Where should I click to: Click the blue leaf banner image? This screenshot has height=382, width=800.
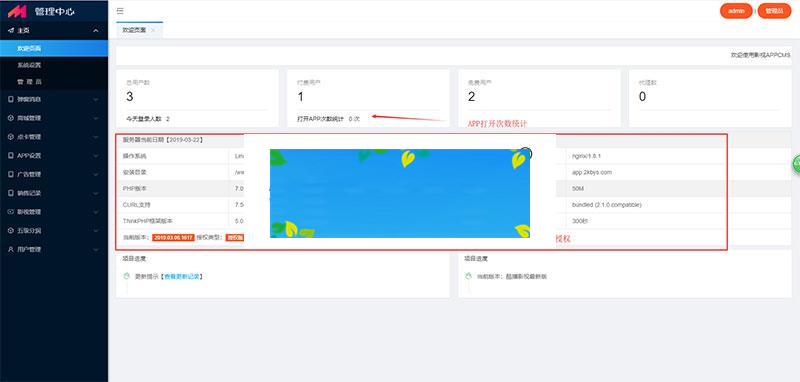[400, 193]
